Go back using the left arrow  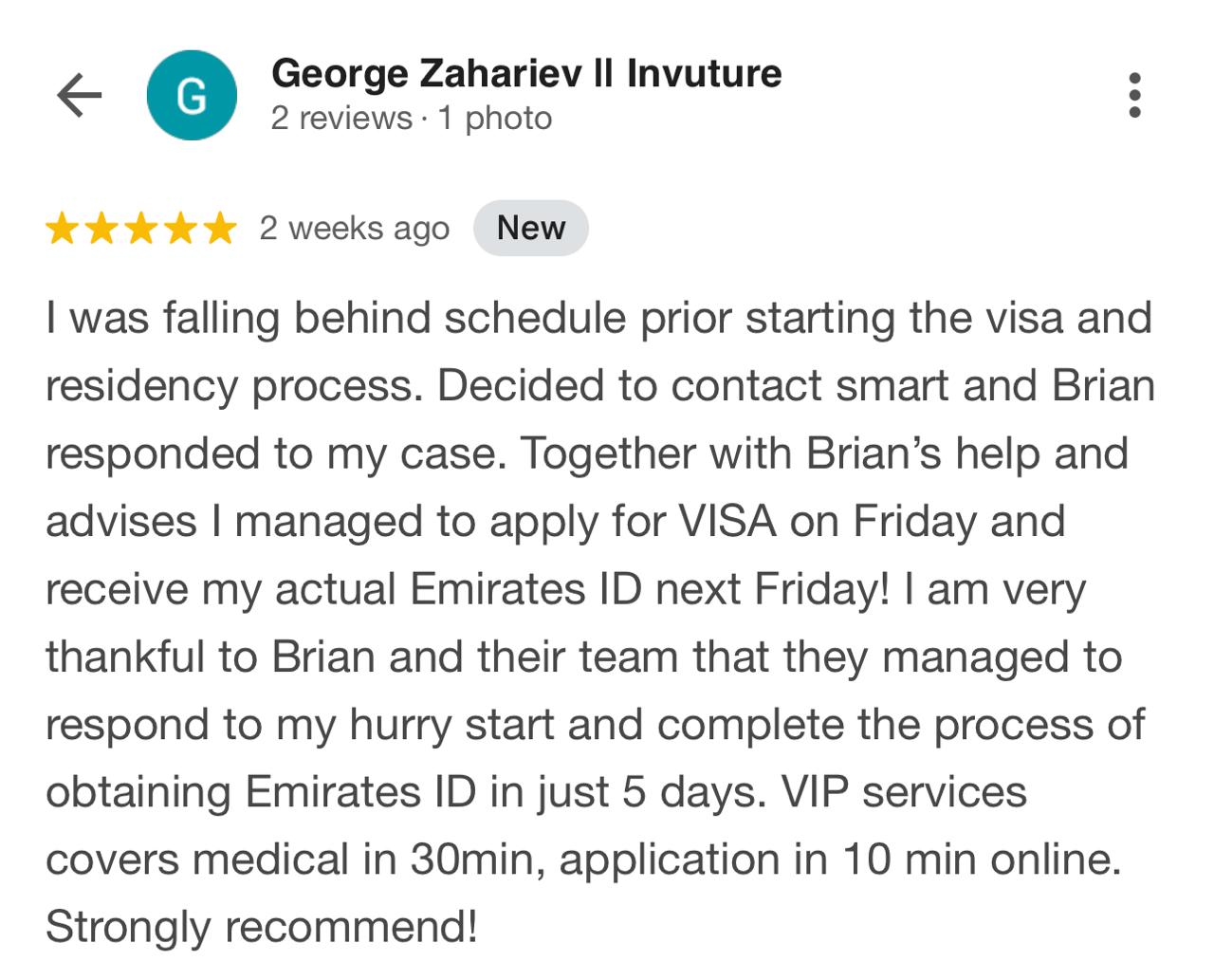tap(80, 96)
